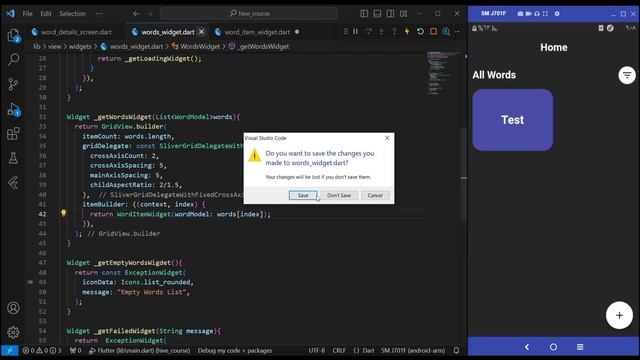
Task: Open the Manage gear menu
Action: coord(13,332)
